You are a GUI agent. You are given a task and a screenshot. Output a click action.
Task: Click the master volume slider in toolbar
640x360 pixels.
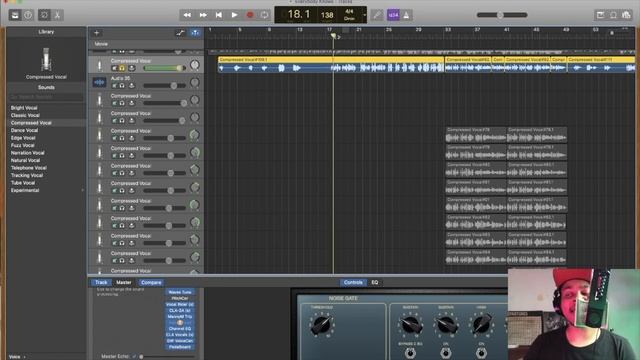(x=502, y=15)
